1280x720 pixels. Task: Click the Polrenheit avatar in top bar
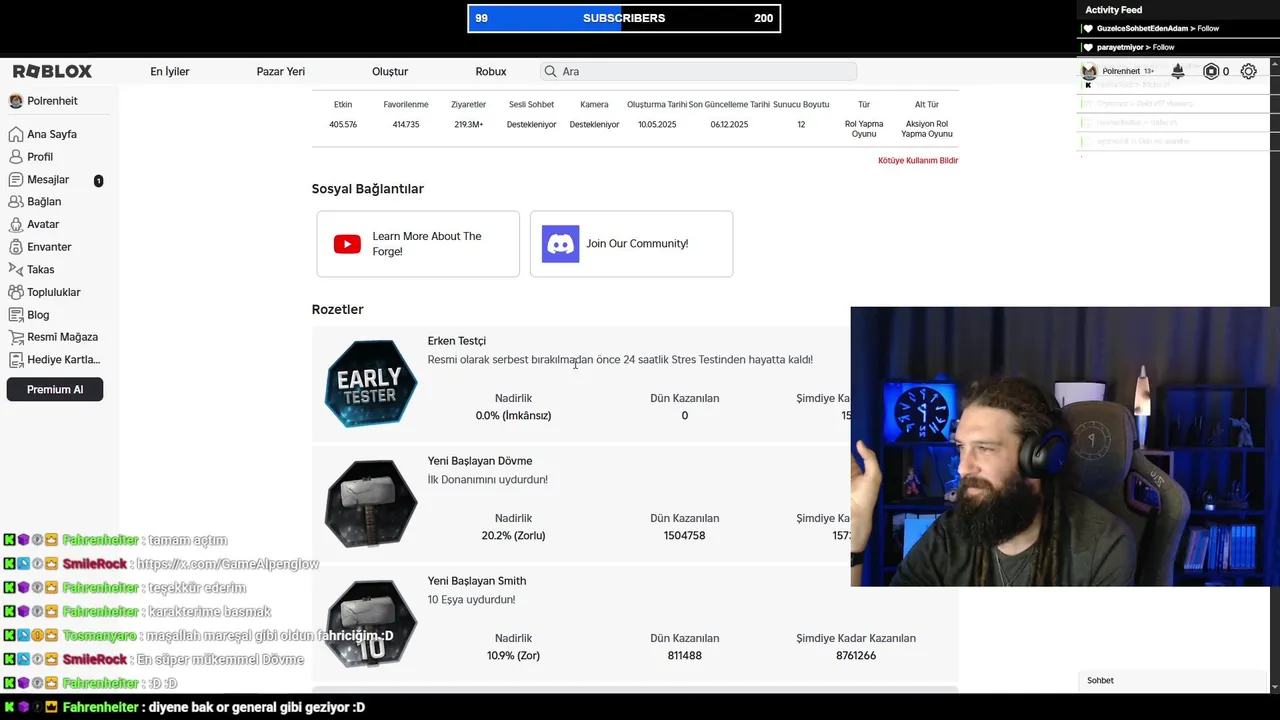point(1089,71)
